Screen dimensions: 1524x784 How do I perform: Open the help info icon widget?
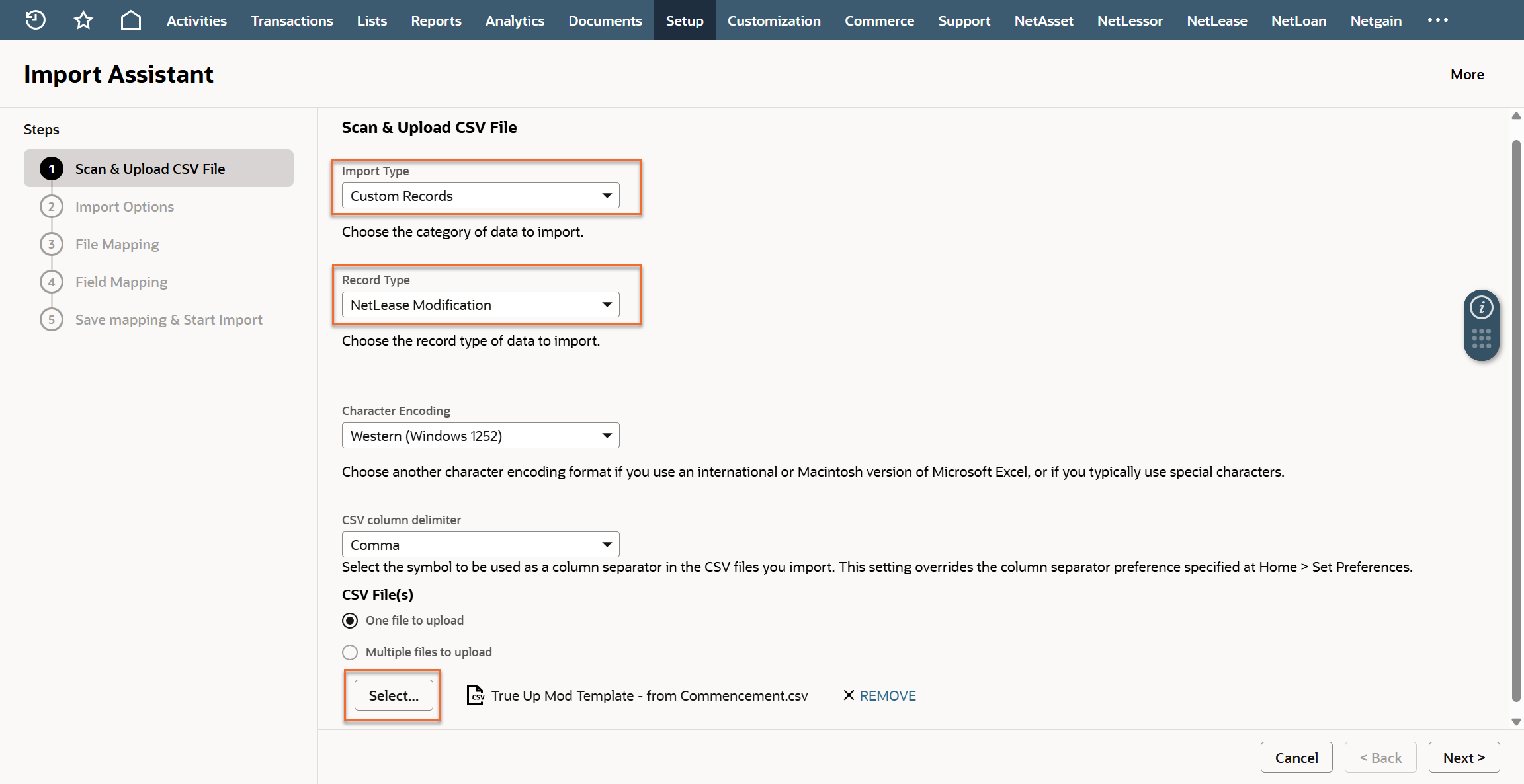[x=1481, y=307]
